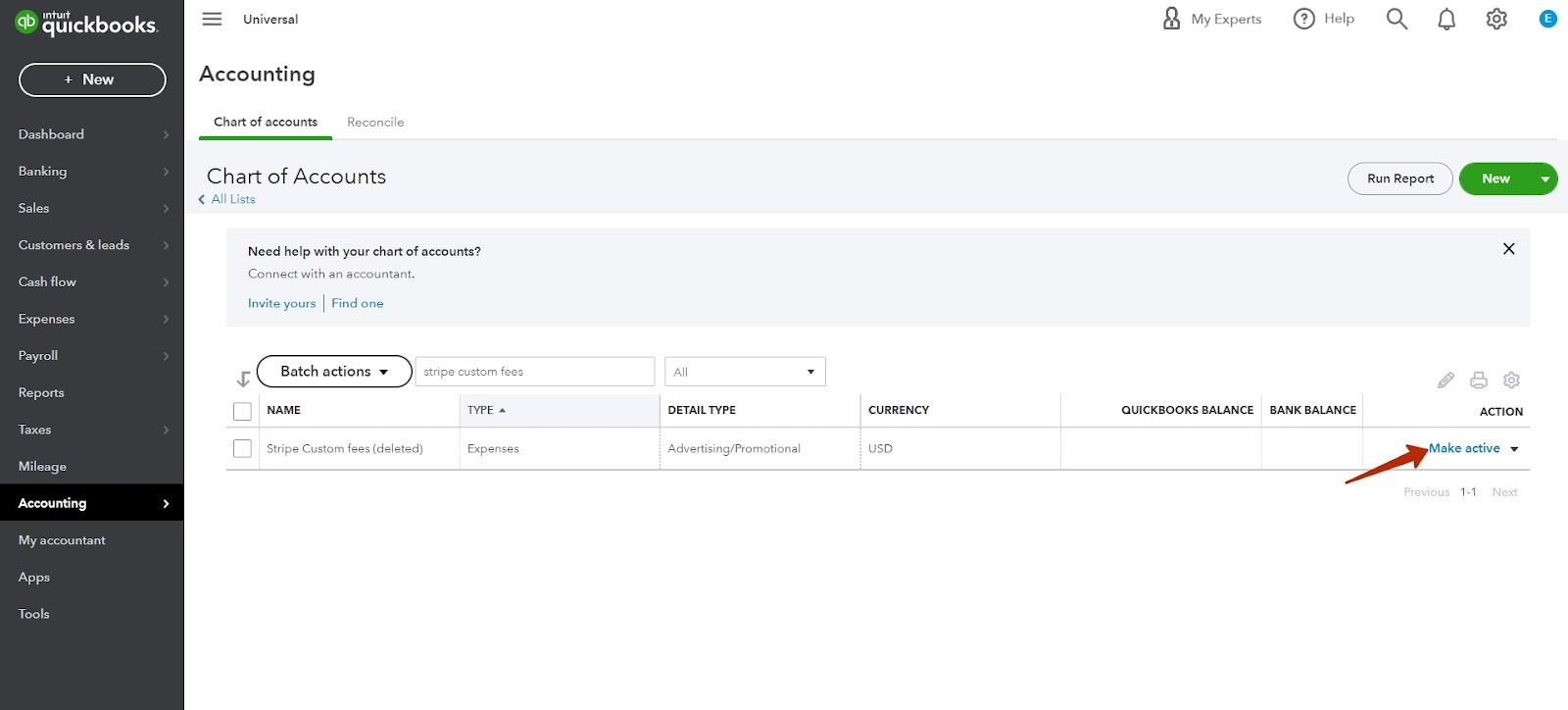Open the search magnifier icon
The height and width of the screenshot is (710, 1568).
tap(1396, 19)
